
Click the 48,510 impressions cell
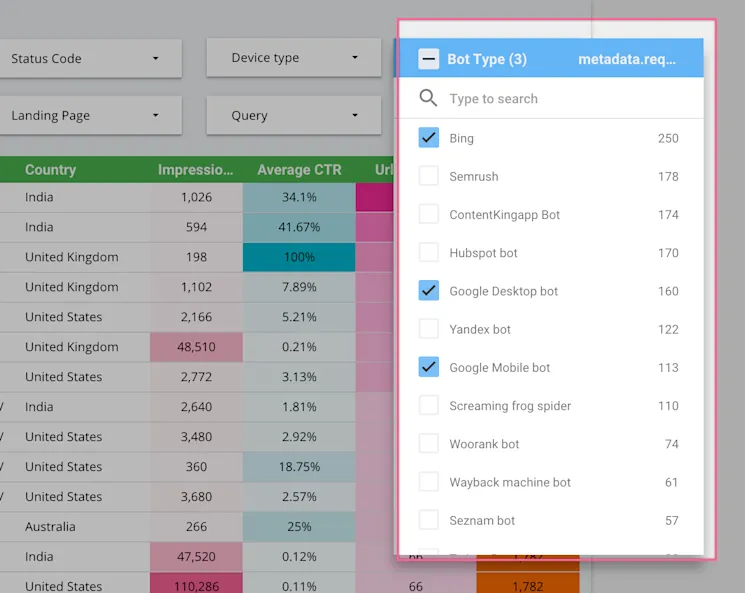[x=196, y=347]
